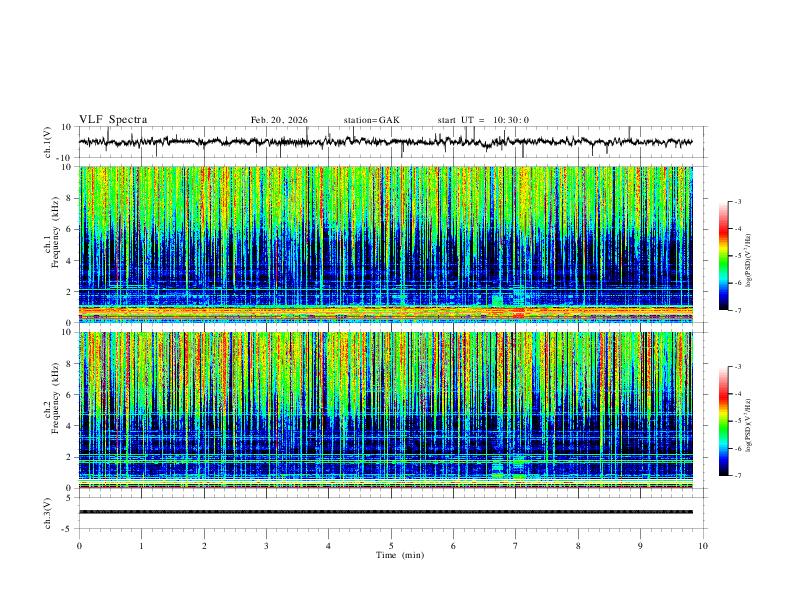Click time axis tick label '5'
This screenshot has height=612, width=792.
click(391, 546)
